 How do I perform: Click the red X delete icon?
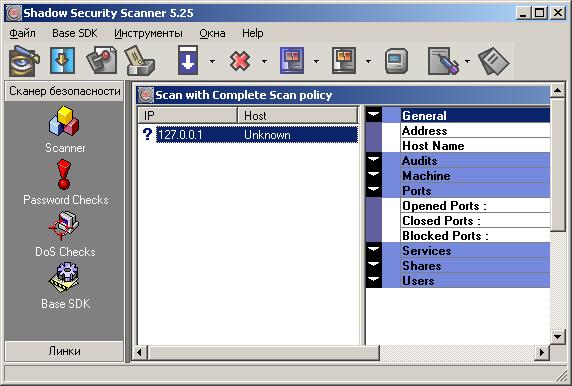(x=240, y=61)
